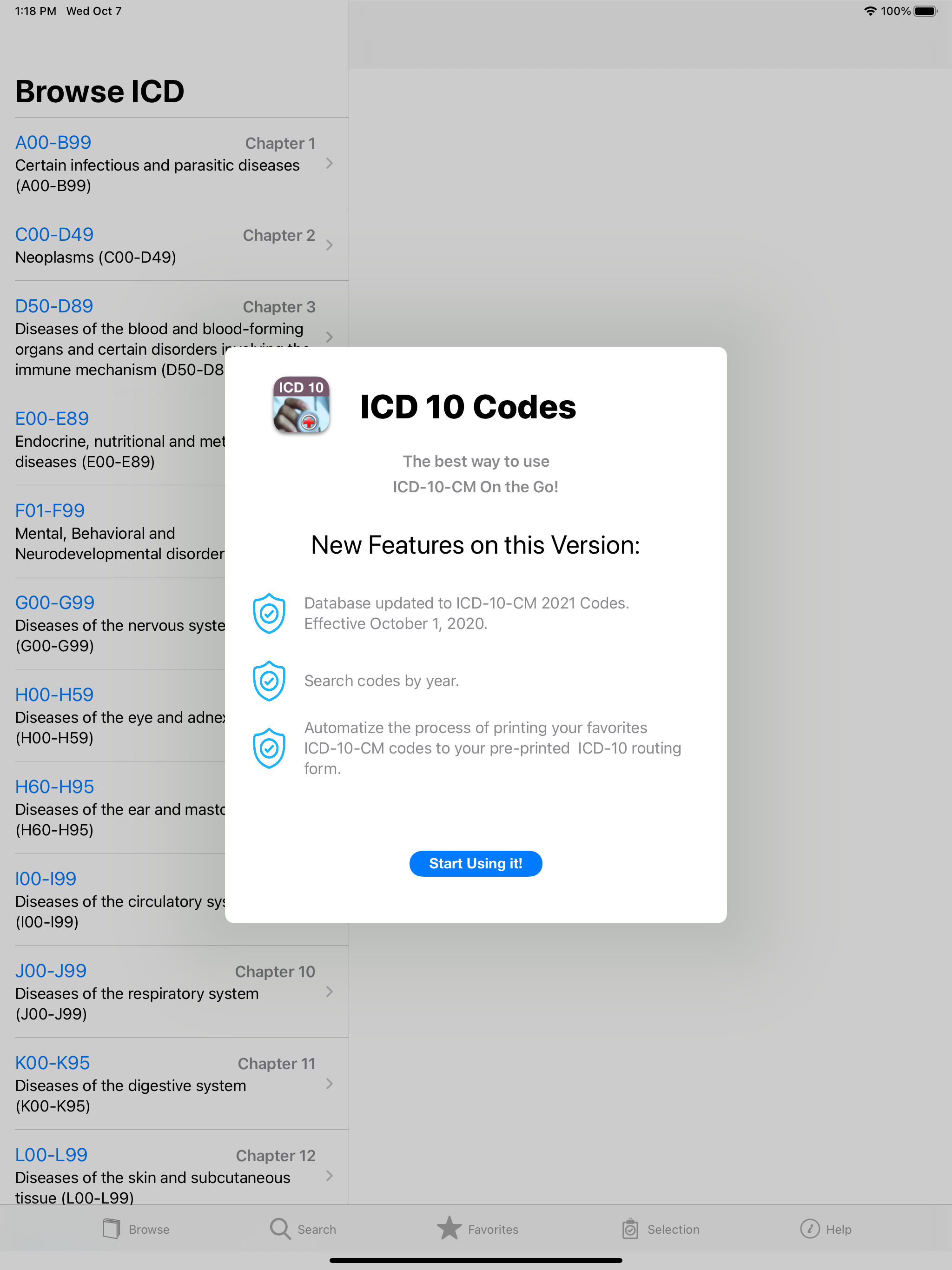Click shield icon beside printing favorites feature
Viewport: 952px width, 1270px height.
pyautogui.click(x=269, y=748)
